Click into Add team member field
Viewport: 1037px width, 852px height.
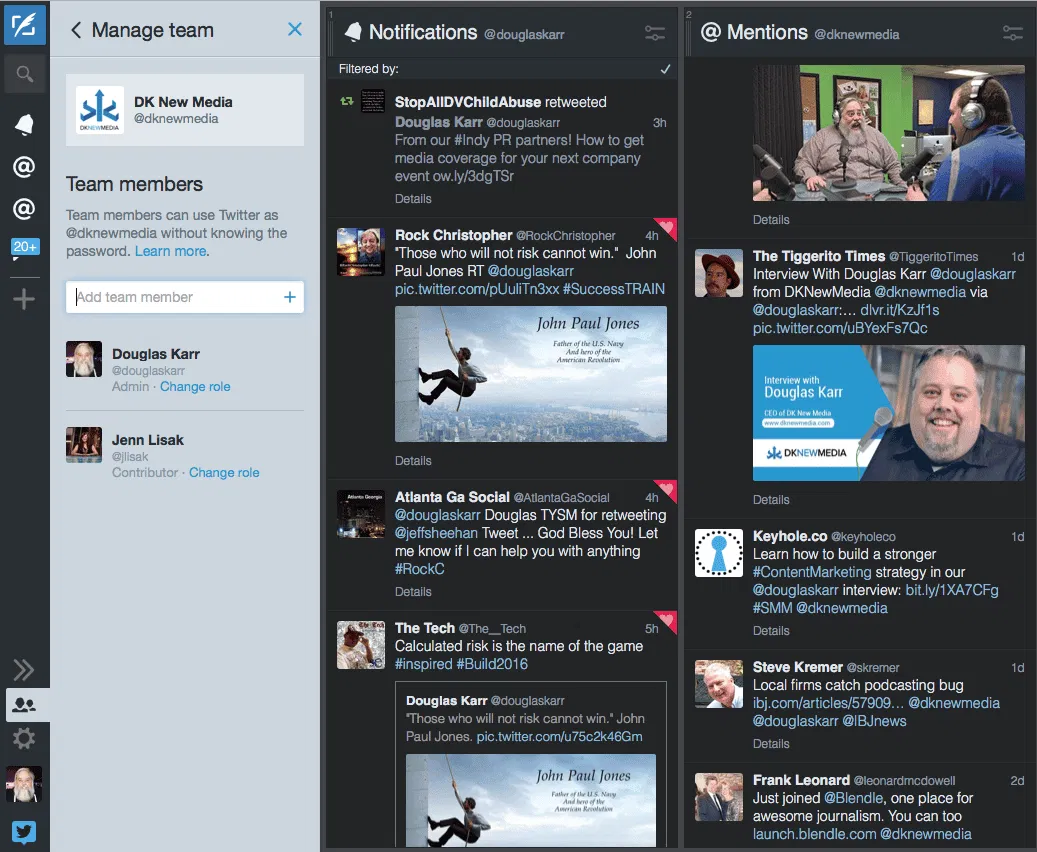click(175, 297)
